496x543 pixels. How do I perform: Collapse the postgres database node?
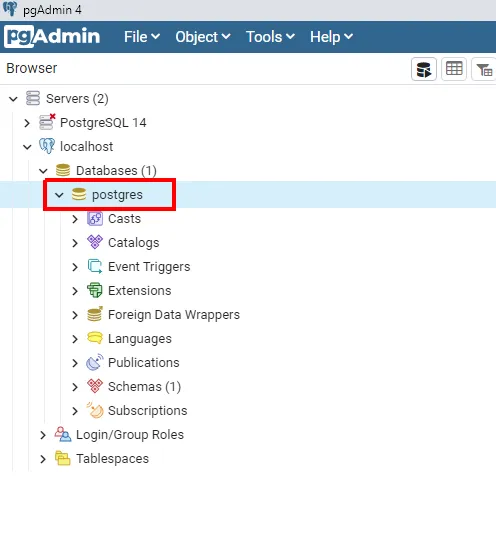click(x=60, y=195)
